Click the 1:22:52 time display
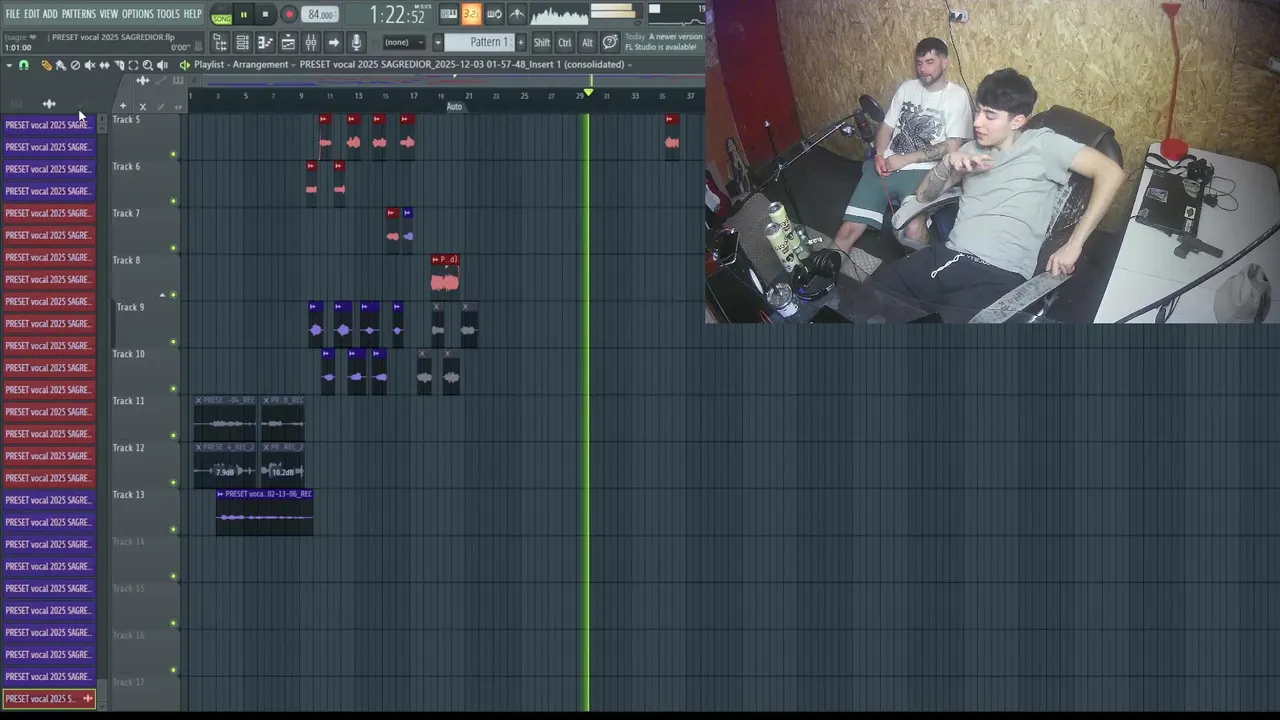This screenshot has height=720, width=1280. 397,15
